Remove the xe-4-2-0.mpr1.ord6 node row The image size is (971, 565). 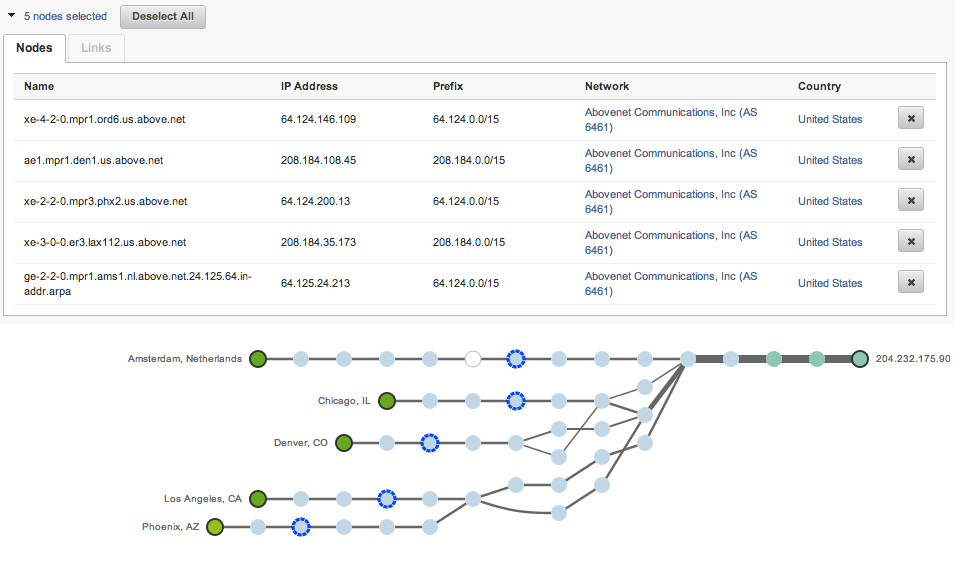pyautogui.click(x=910, y=119)
